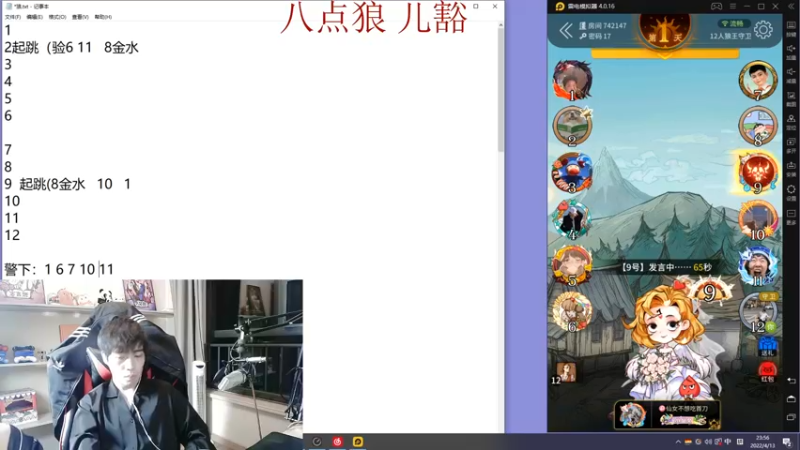Select player 5 avatar

pyautogui.click(x=572, y=265)
